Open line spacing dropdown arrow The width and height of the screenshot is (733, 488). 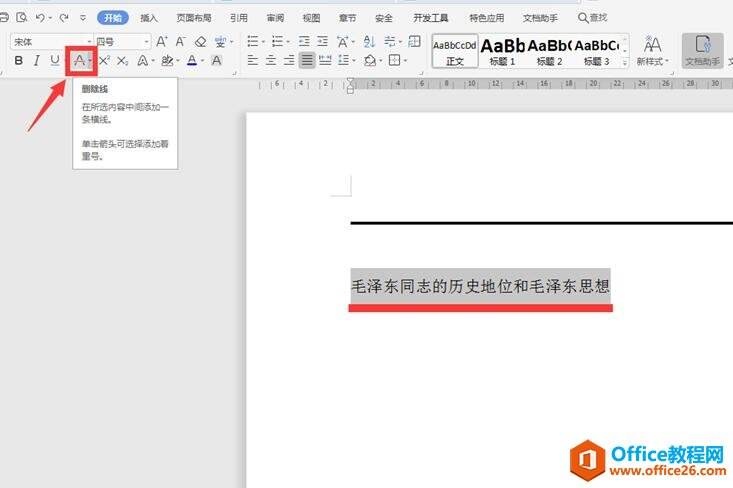click(x=354, y=61)
